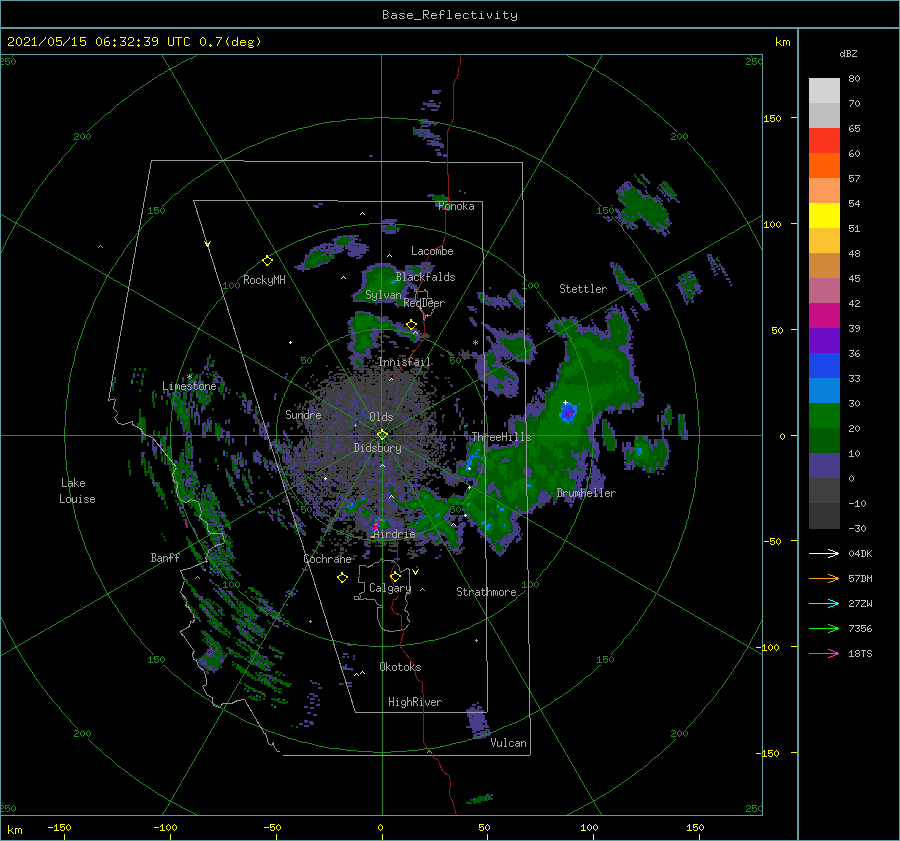This screenshot has width=900, height=841.
Task: Click the Vulcan town label
Action: (508, 743)
